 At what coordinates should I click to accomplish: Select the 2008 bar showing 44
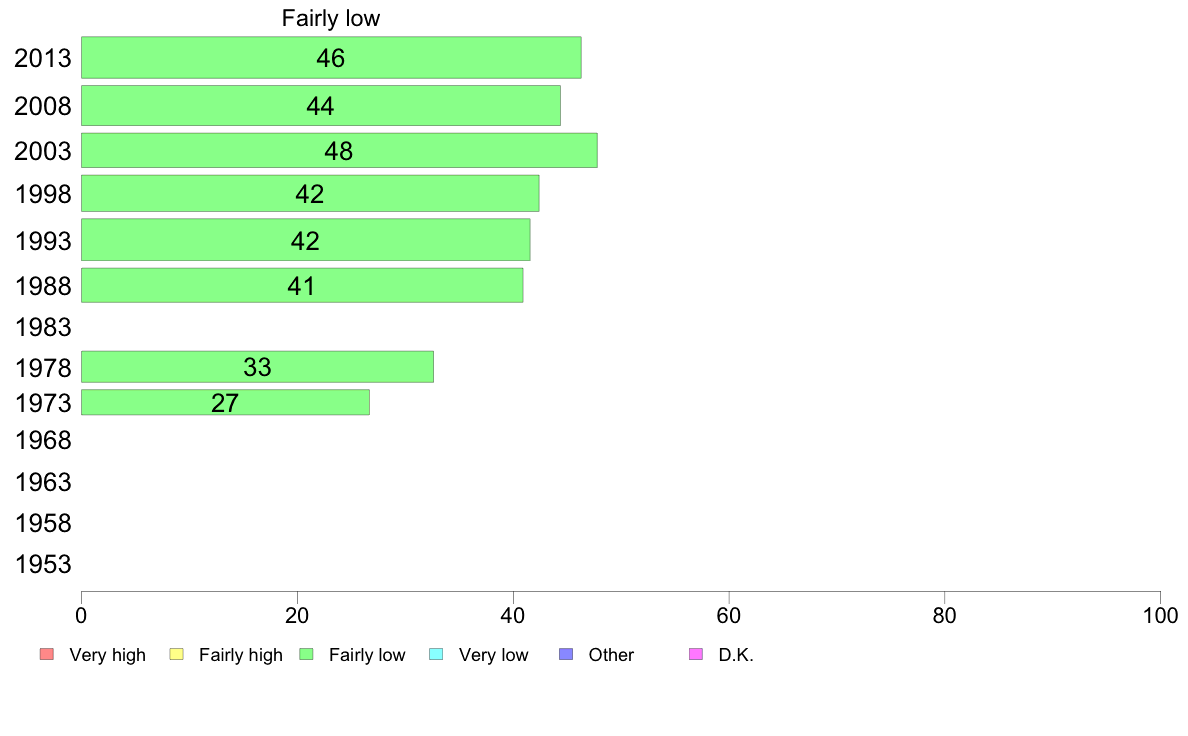point(320,105)
